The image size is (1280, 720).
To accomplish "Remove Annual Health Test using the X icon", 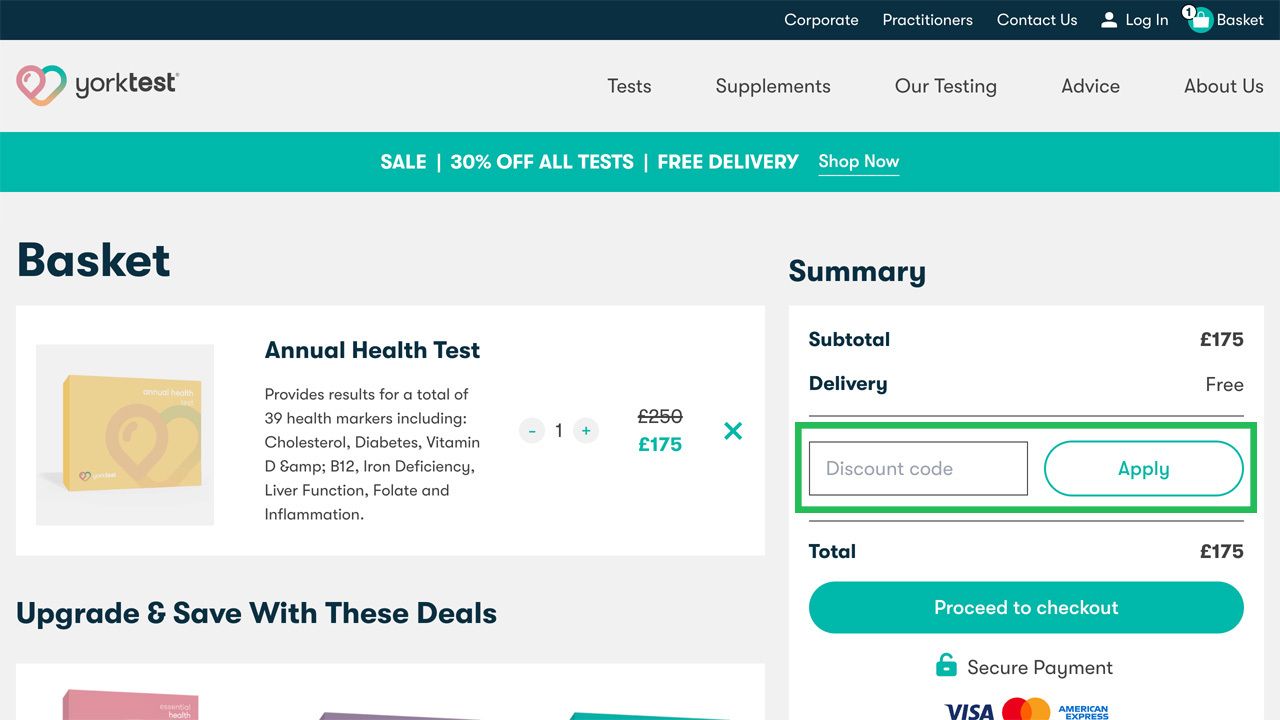I will tap(732, 430).
